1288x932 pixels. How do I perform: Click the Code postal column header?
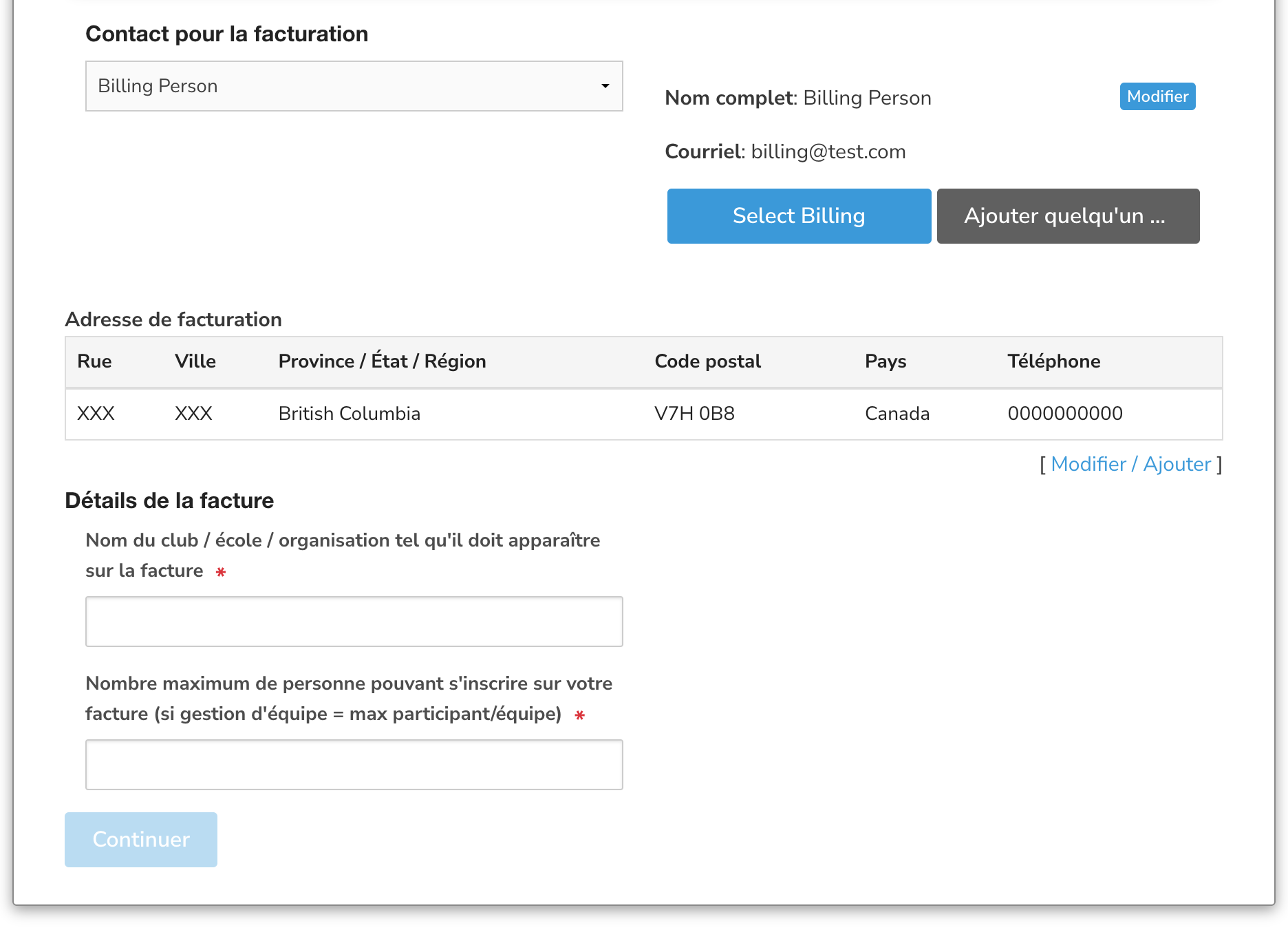pyautogui.click(x=707, y=361)
